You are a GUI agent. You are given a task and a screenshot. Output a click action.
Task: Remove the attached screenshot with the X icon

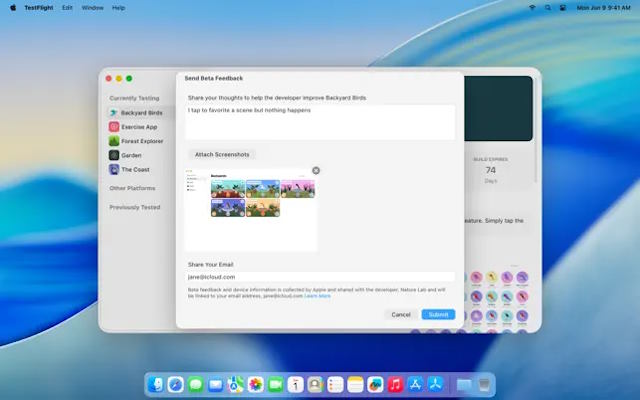click(316, 171)
